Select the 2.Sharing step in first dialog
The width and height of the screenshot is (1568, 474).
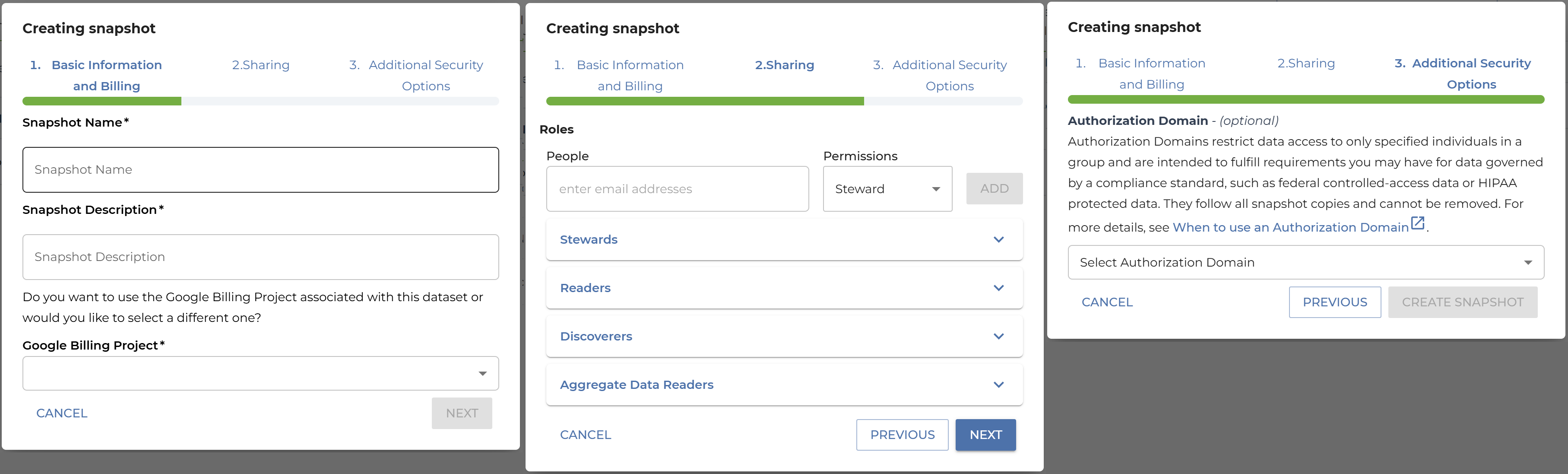[260, 64]
